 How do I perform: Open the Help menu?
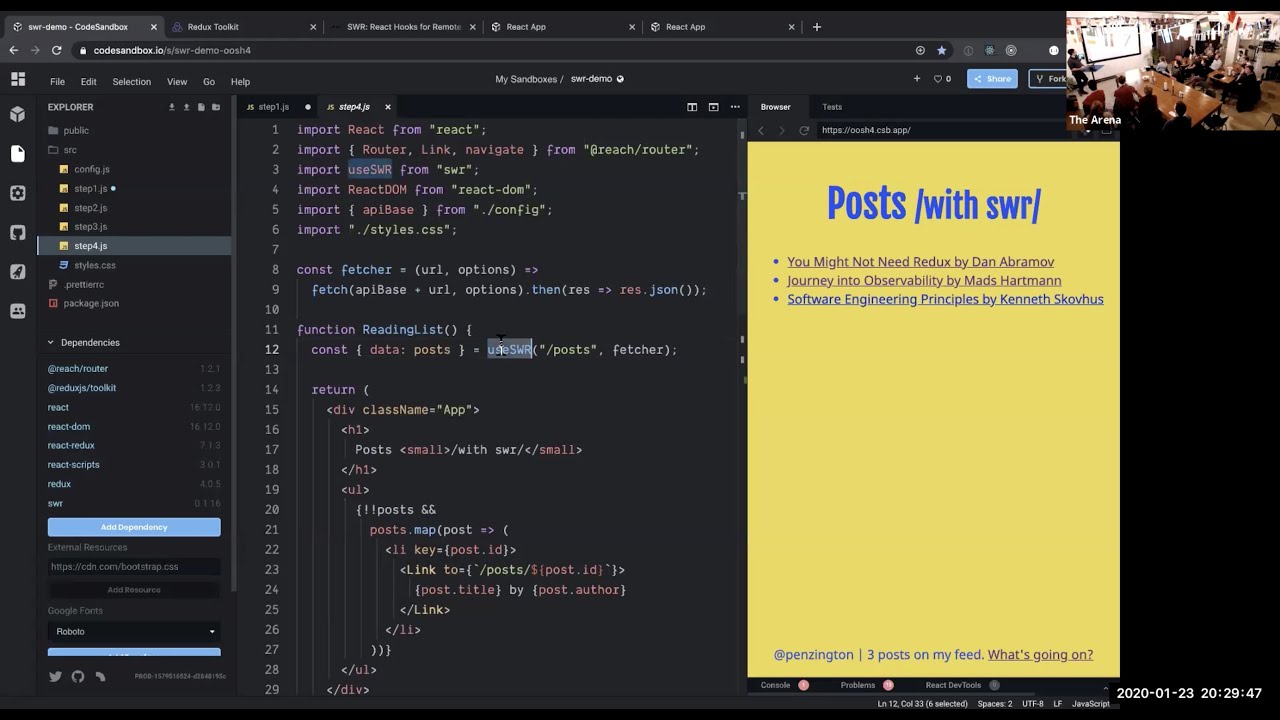[240, 82]
